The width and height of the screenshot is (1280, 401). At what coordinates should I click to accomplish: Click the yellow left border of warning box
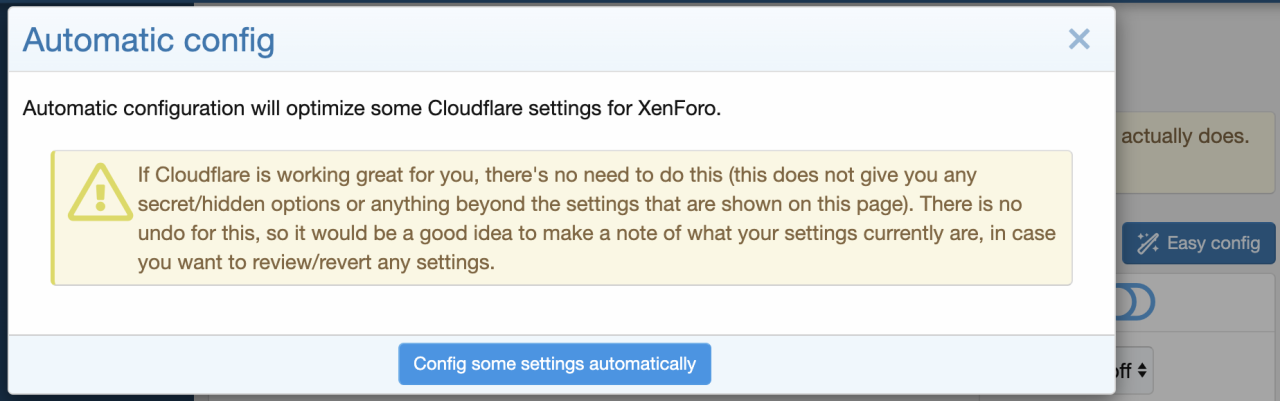click(53, 217)
